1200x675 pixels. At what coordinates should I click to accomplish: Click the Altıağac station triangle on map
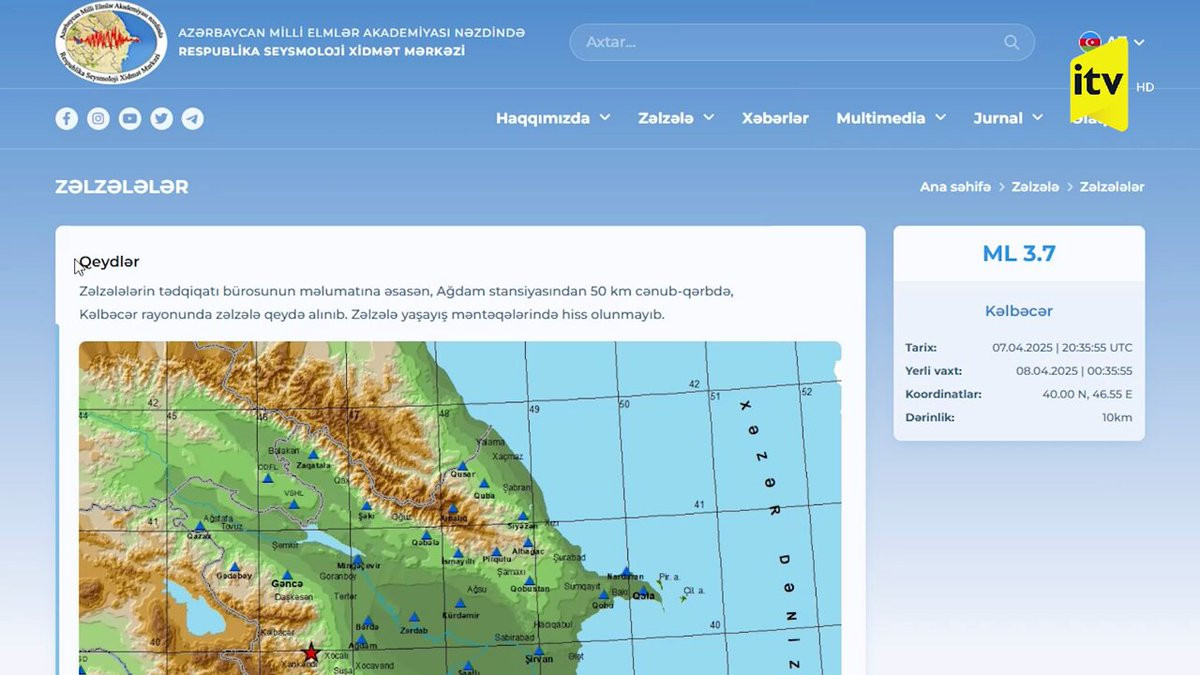pyautogui.click(x=528, y=543)
